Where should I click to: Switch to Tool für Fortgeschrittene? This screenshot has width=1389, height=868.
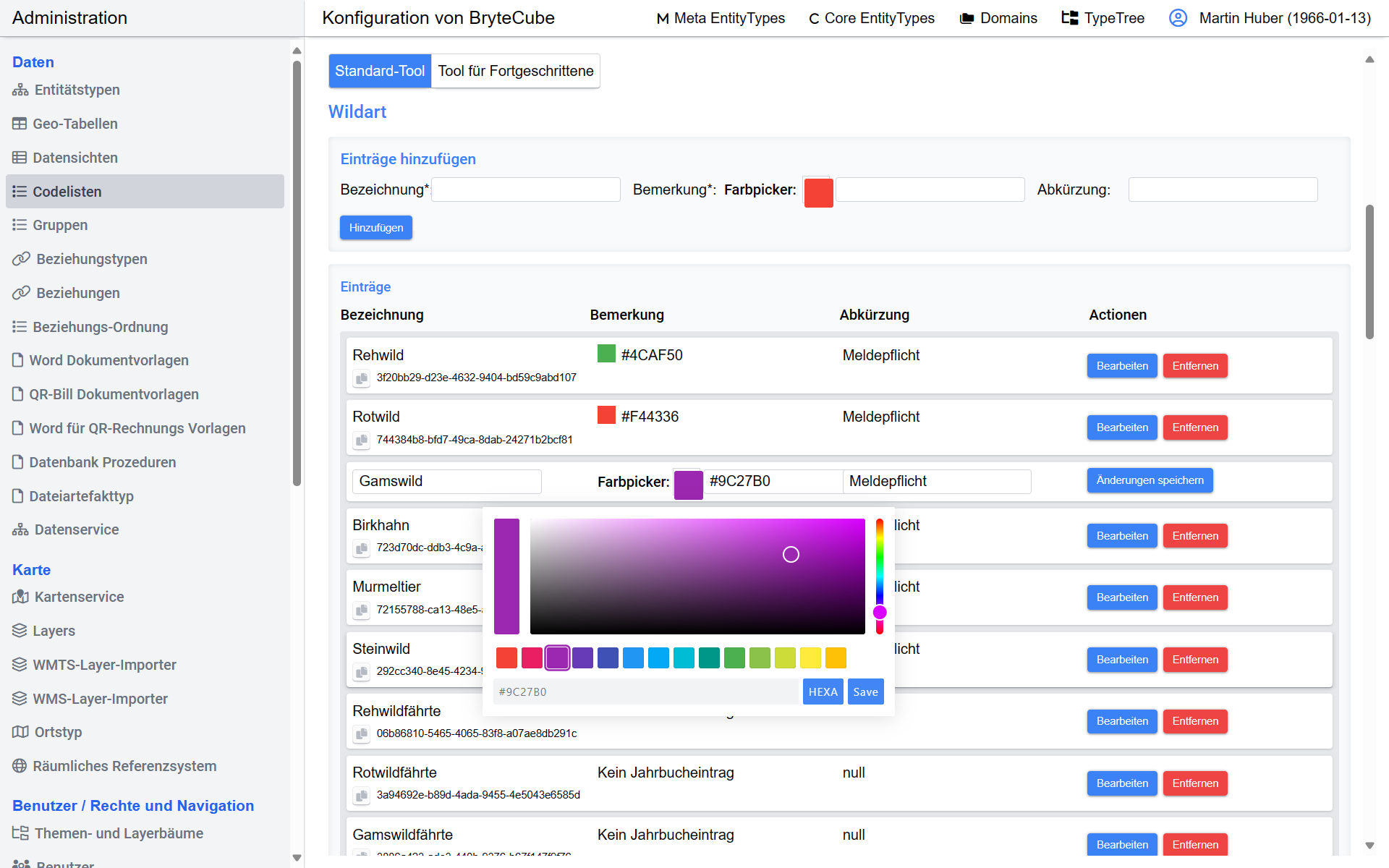point(515,71)
